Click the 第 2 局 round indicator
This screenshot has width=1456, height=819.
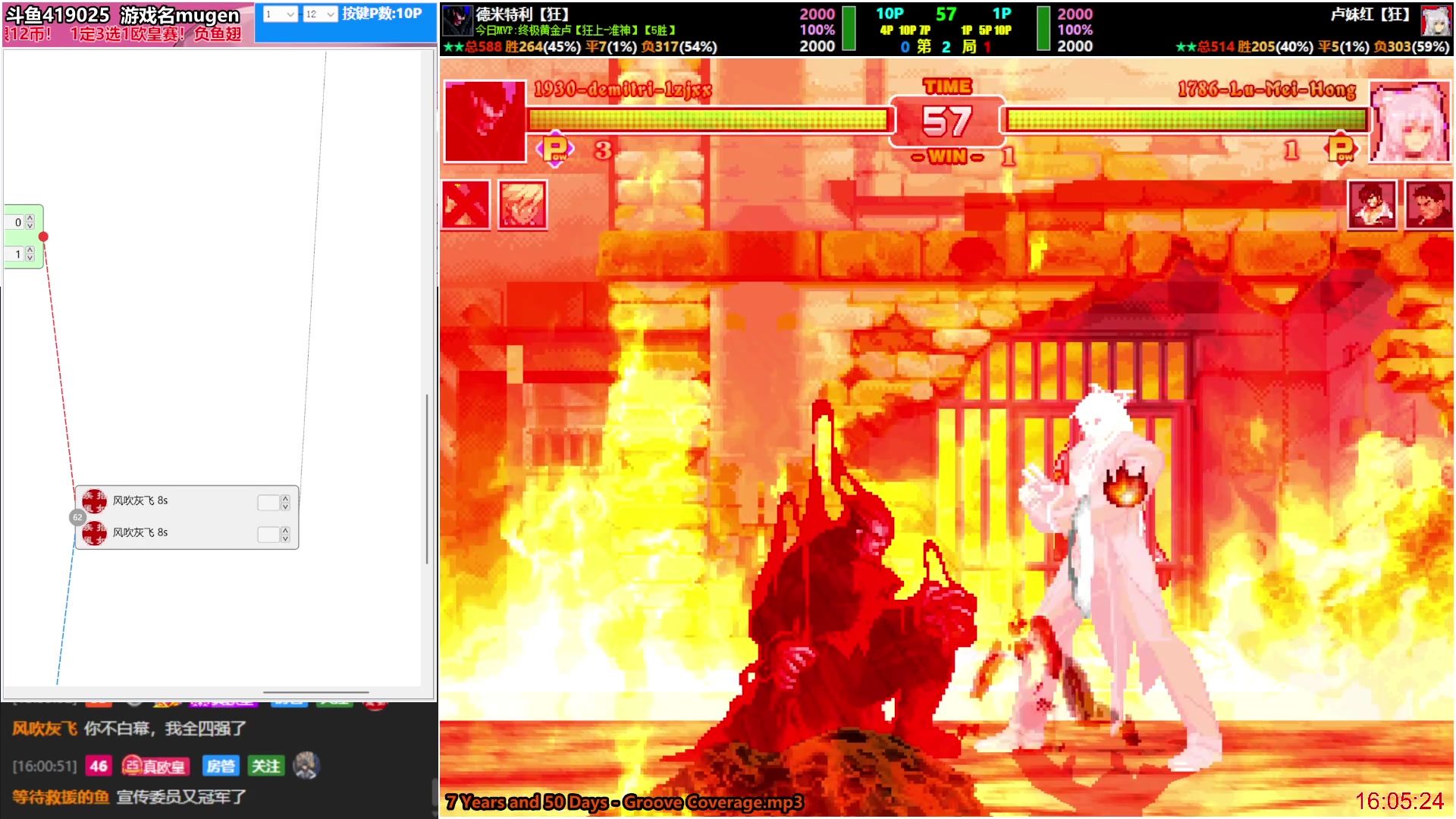(946, 46)
